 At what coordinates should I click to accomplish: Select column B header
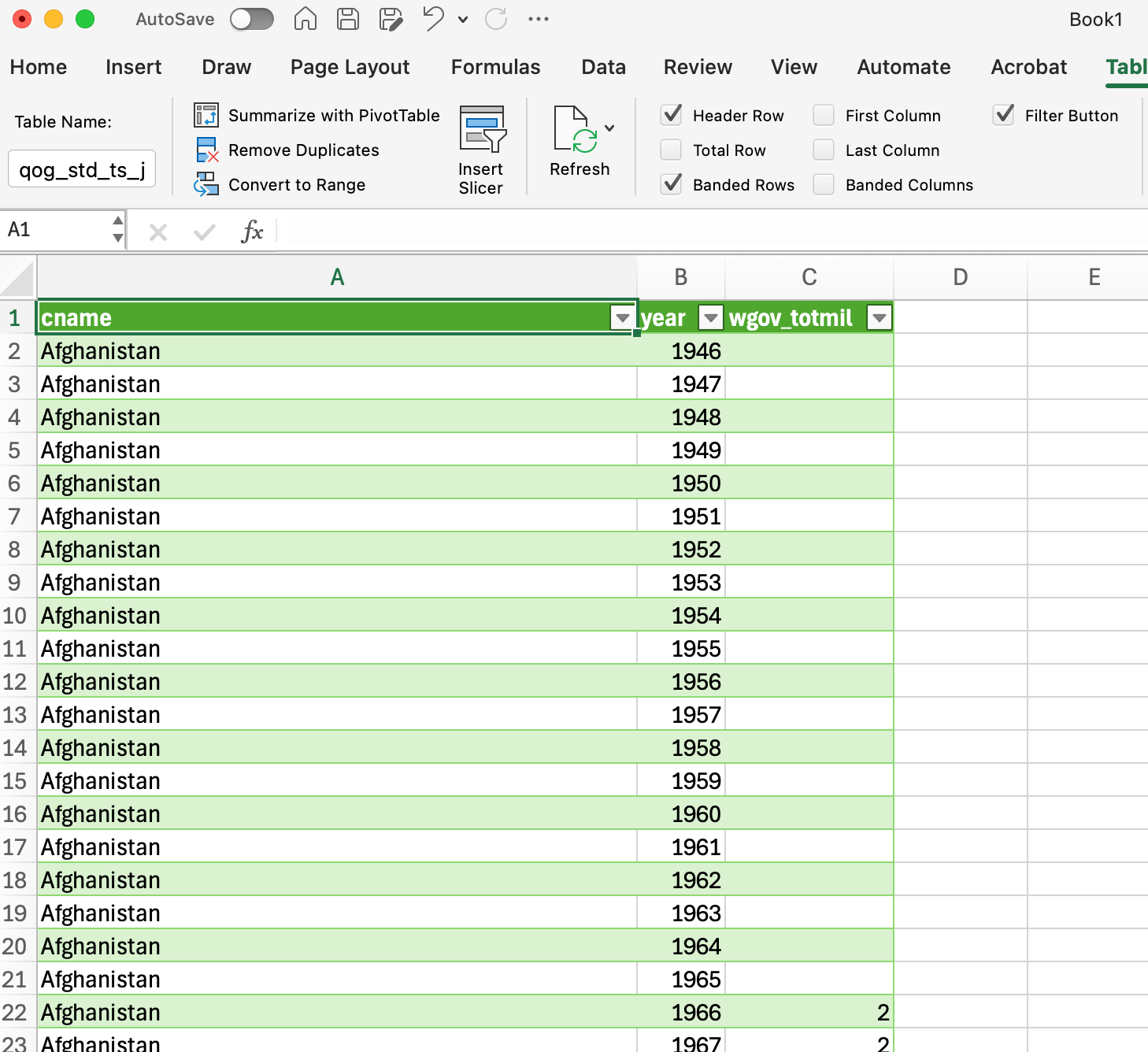point(681,277)
